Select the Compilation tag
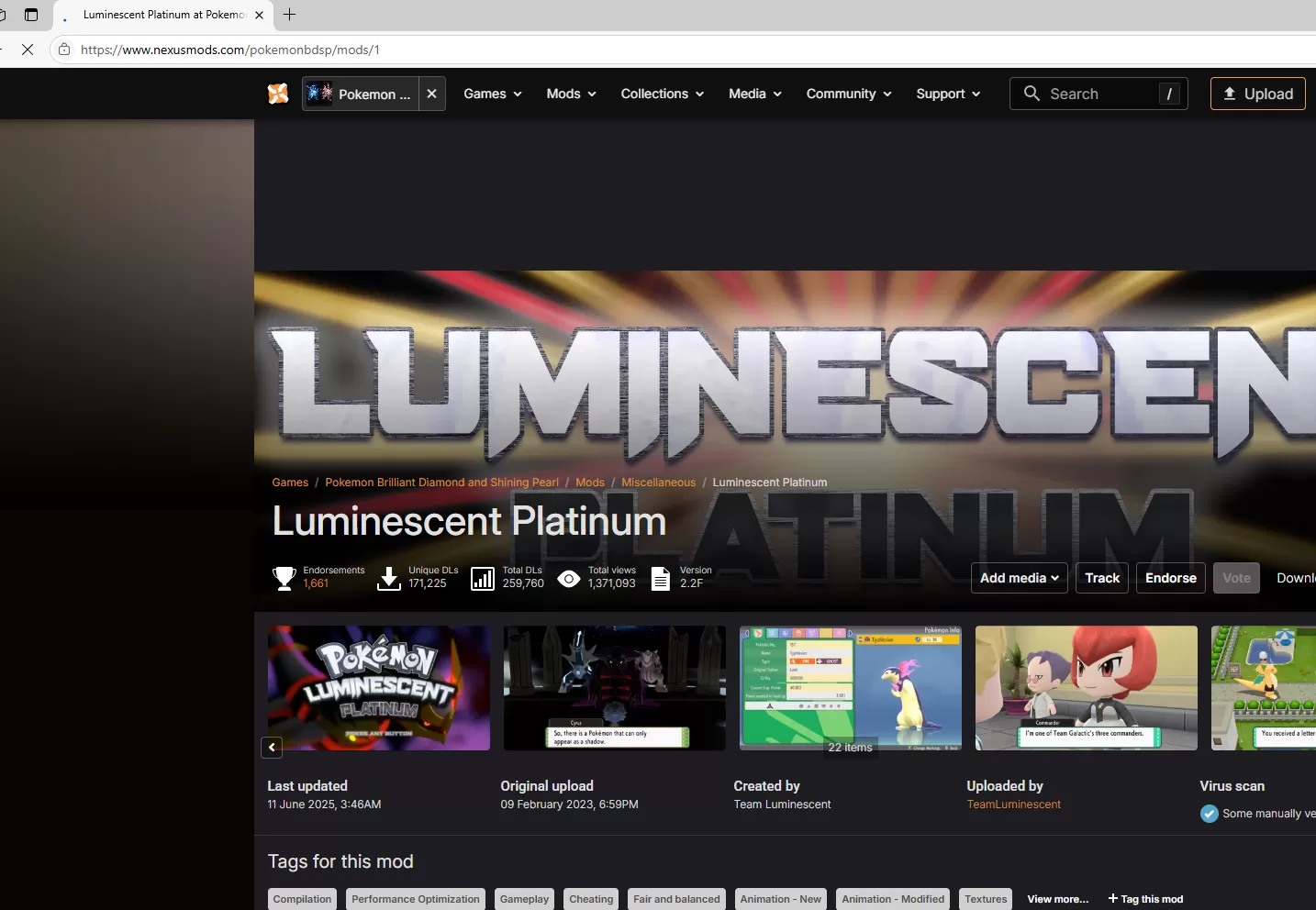Image resolution: width=1316 pixels, height=910 pixels. (302, 899)
